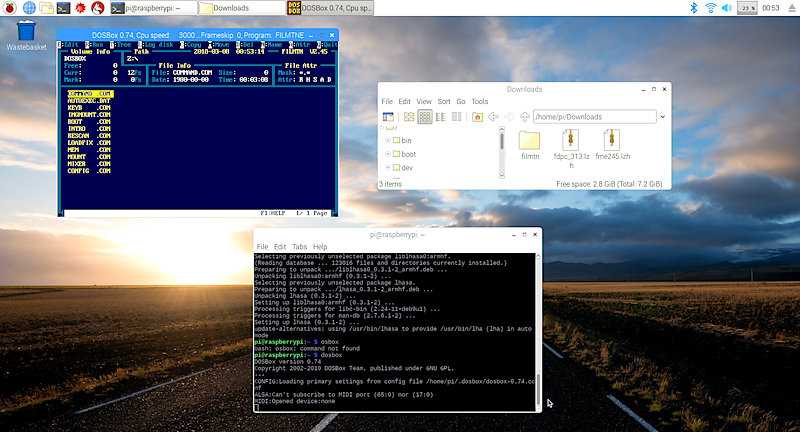Expand the boot folder tree node
Screen dimensions: 800x432
tap(388, 154)
